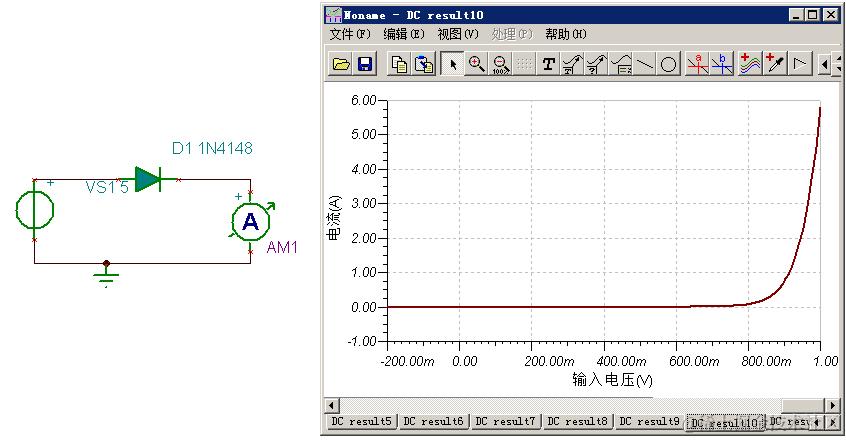The width and height of the screenshot is (846, 440).
Task: Click the AM1 label text
Action: click(282, 248)
